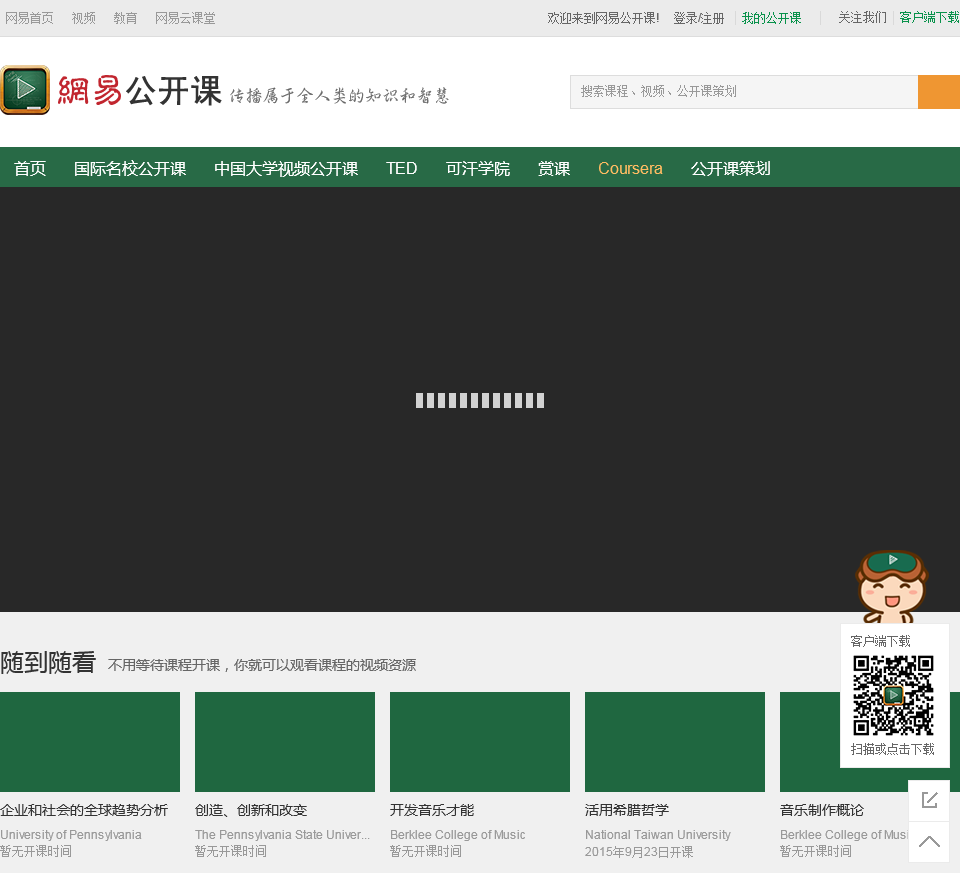Click the banner loading indicator bars
Image resolution: width=960 pixels, height=873 pixels.
point(480,400)
